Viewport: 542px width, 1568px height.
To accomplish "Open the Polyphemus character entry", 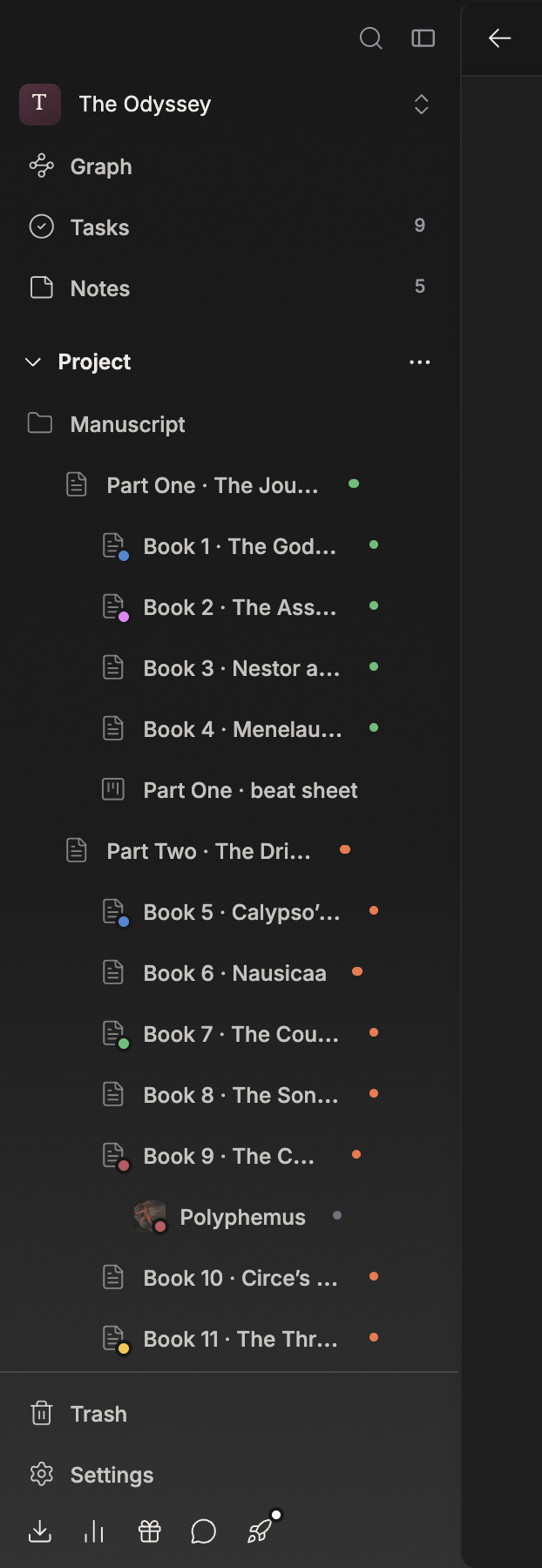I will 242,1217.
